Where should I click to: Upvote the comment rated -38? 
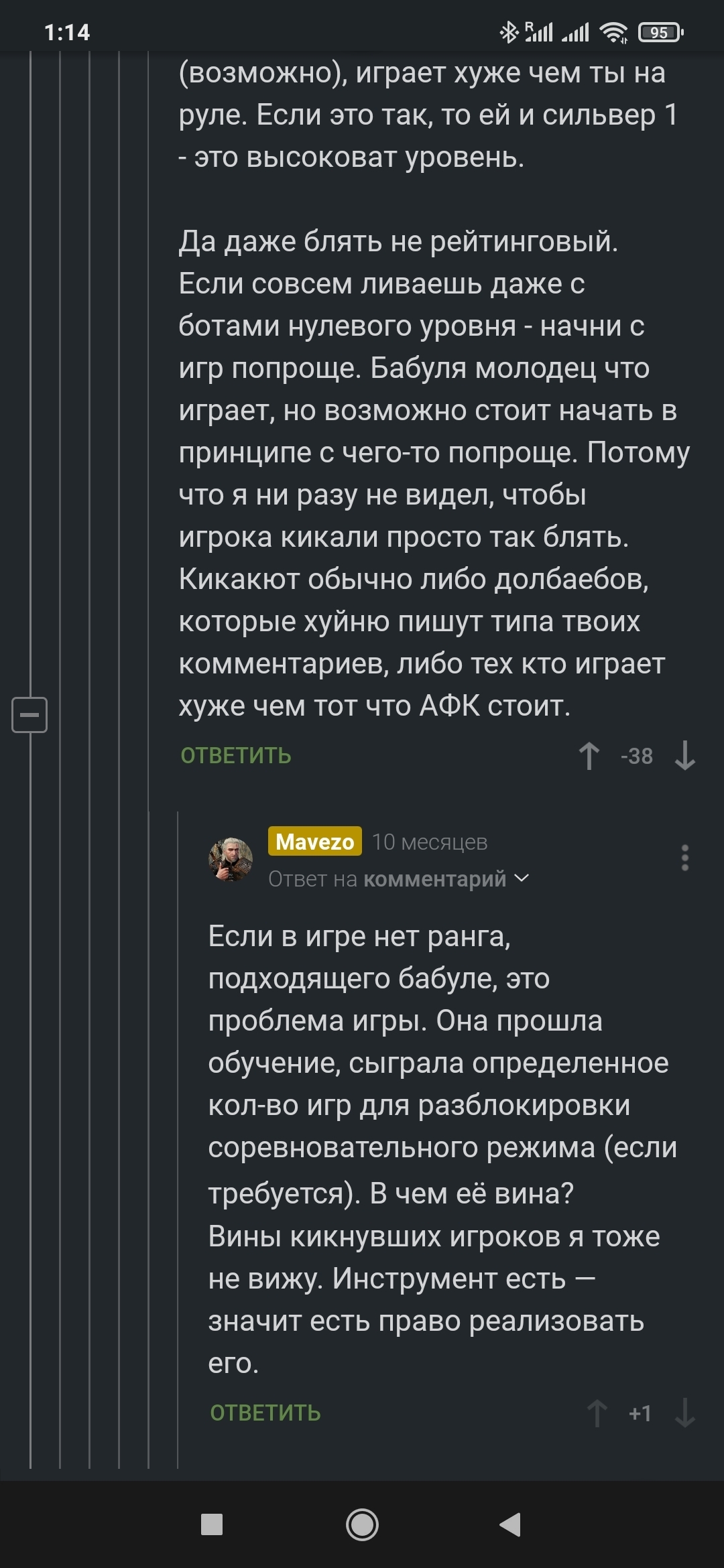click(589, 756)
